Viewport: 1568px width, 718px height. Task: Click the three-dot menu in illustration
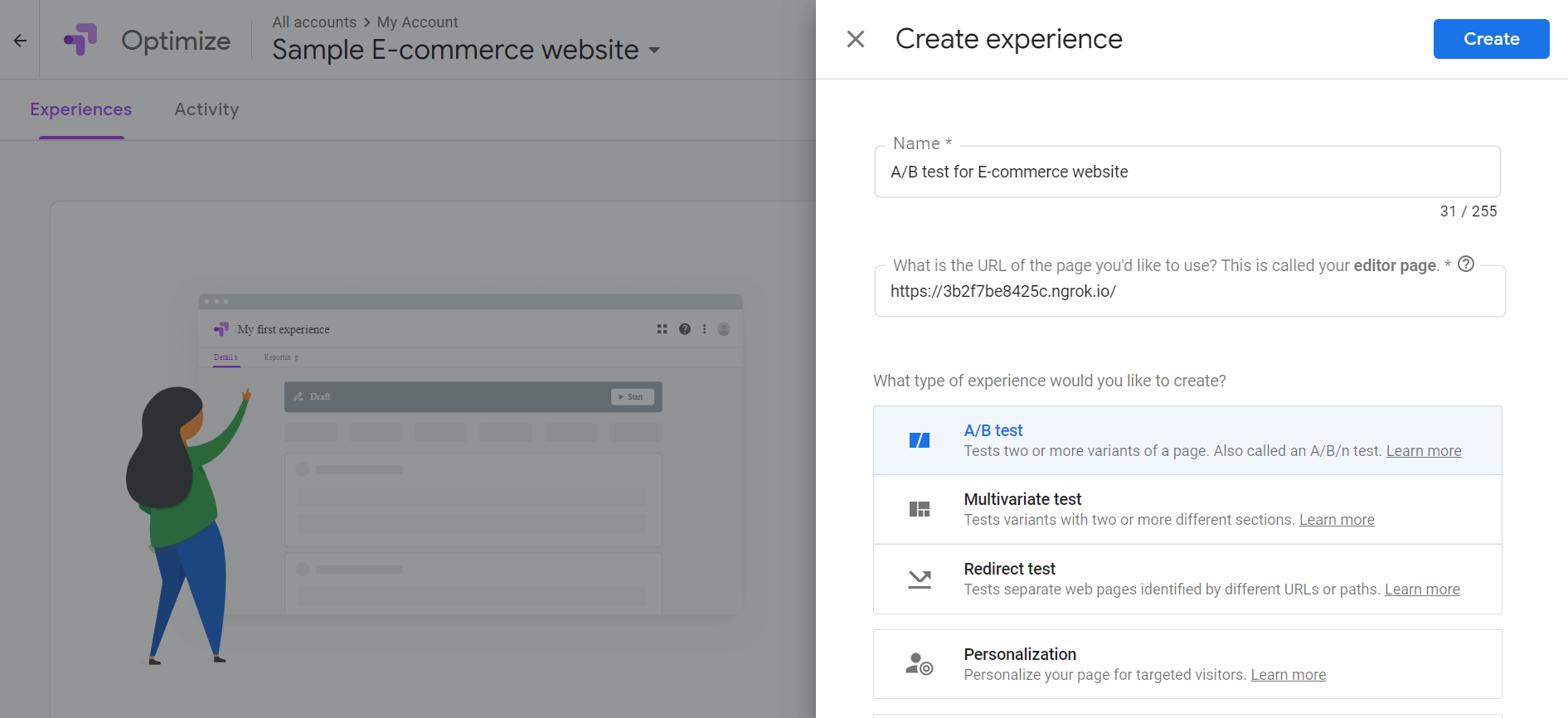[x=705, y=329]
